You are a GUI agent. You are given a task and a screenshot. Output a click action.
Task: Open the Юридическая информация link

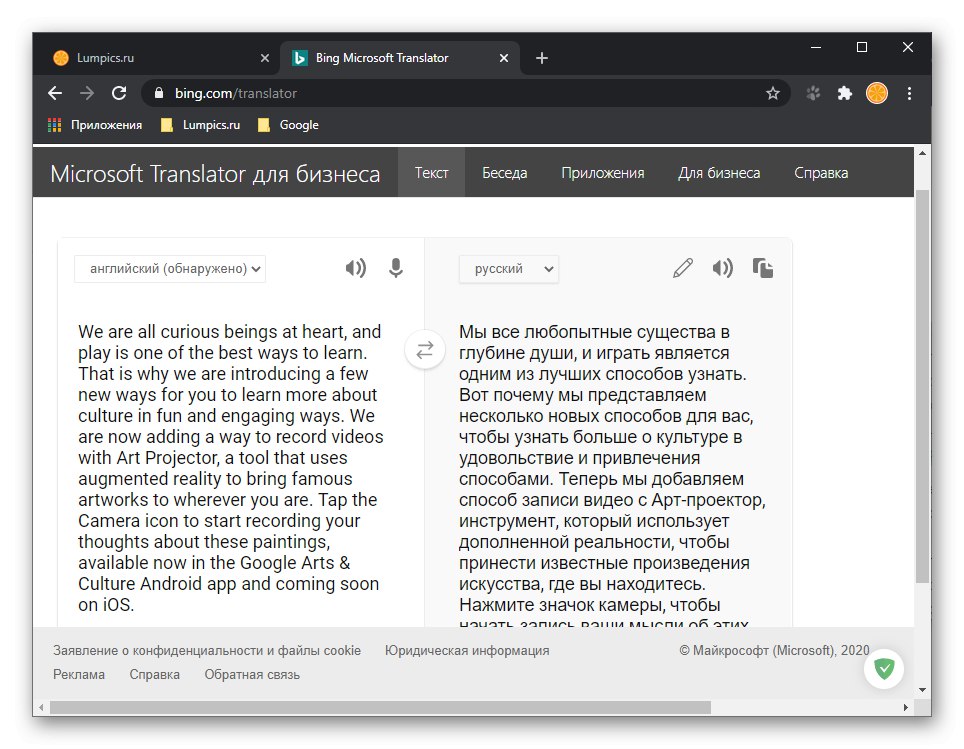click(x=467, y=651)
